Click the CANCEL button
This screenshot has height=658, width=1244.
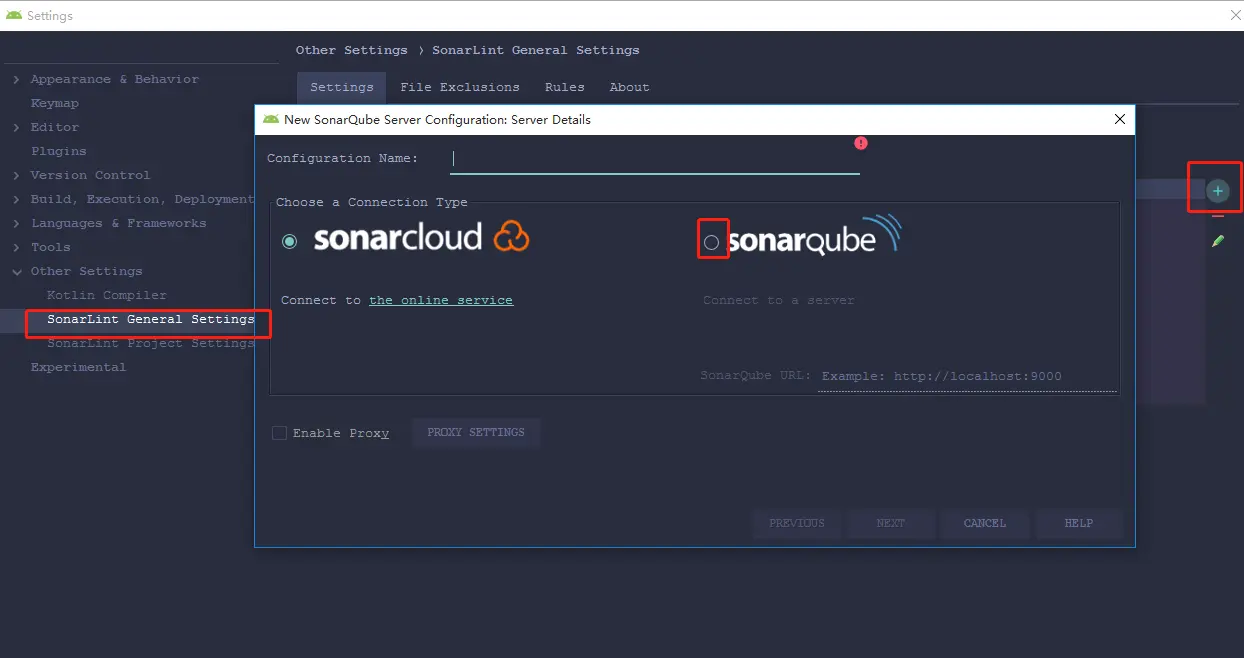[x=985, y=523]
